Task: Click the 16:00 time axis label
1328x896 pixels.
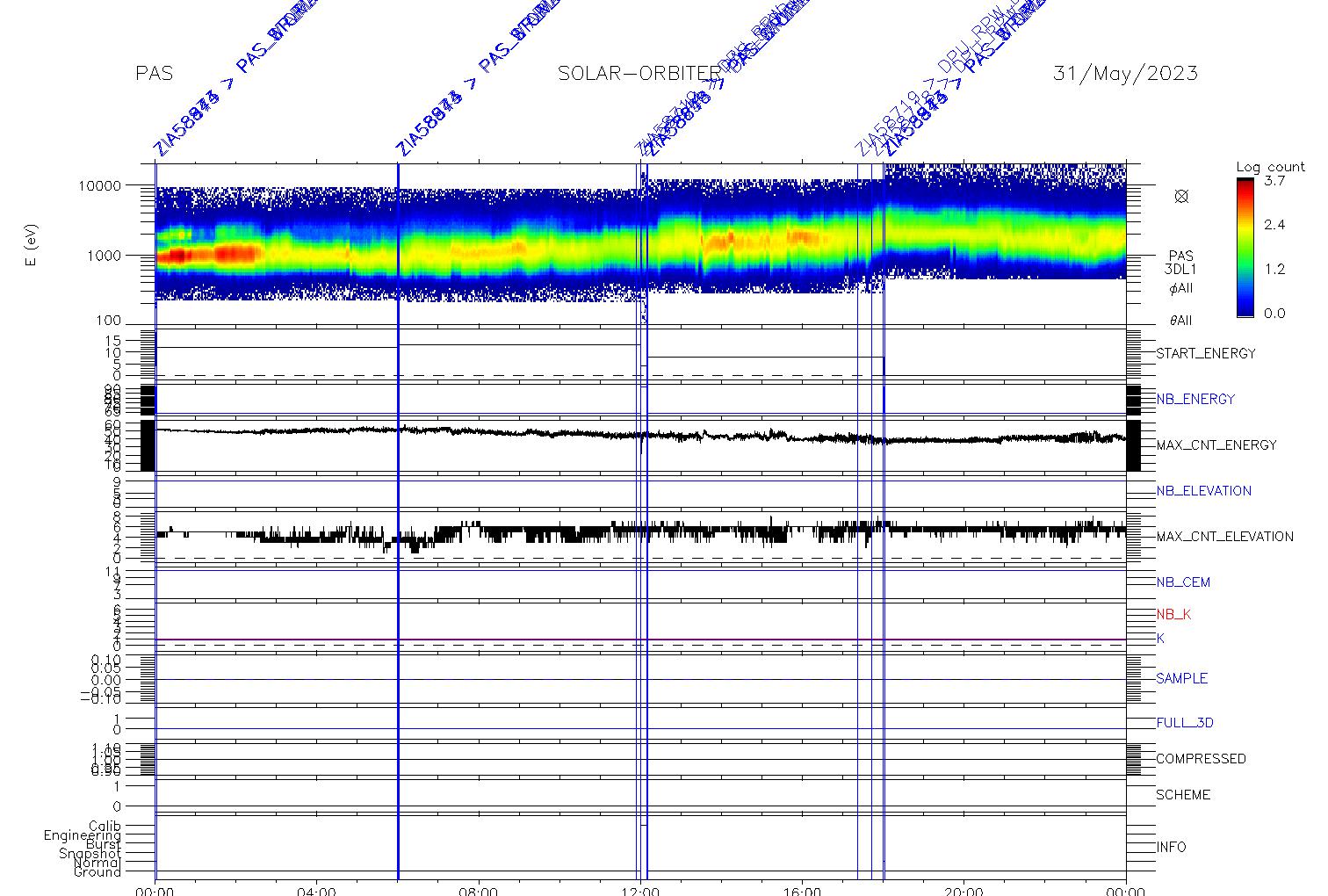Action: (802, 891)
